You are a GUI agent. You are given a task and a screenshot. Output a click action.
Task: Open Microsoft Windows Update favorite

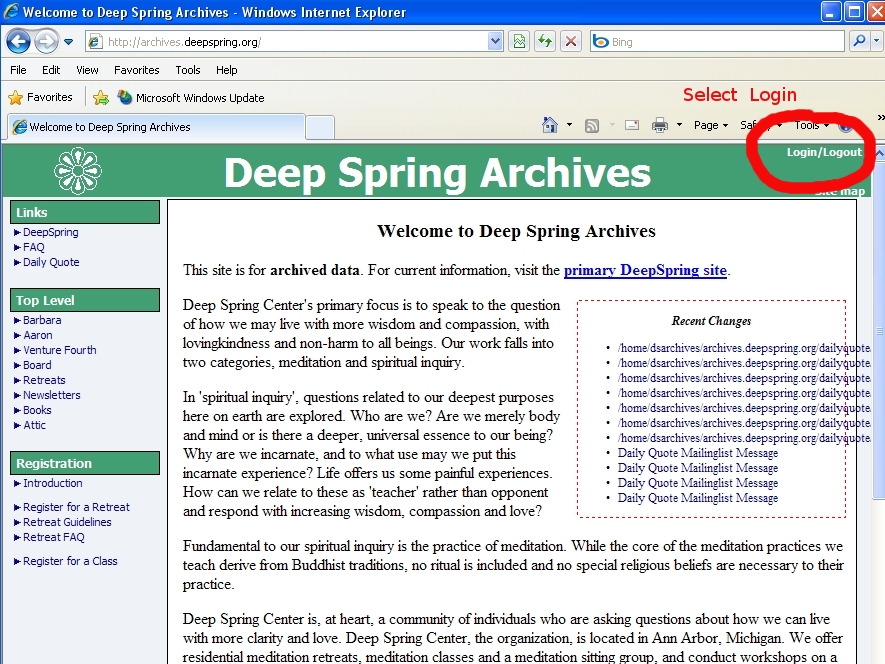[x=191, y=98]
